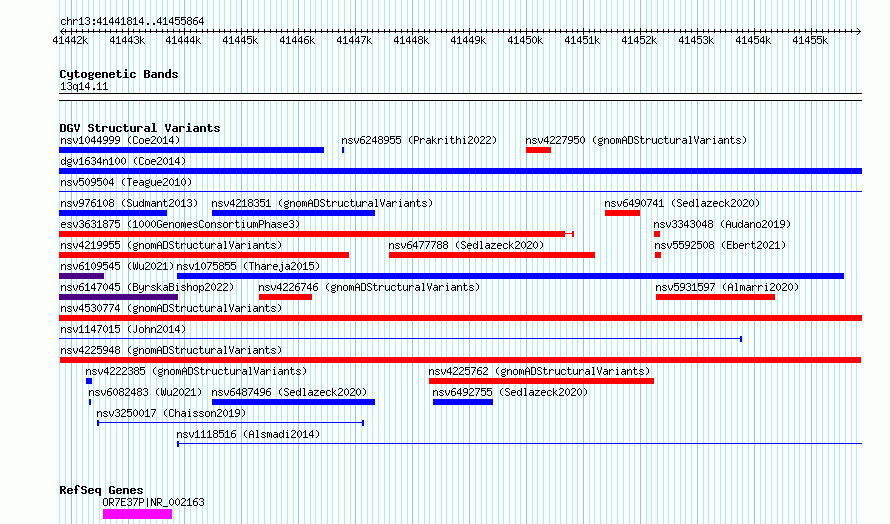This screenshot has width=890, height=524.
Task: Open esv3631875 (1000GenomesConsortiumPhase3) label
Action: (x=180, y=224)
